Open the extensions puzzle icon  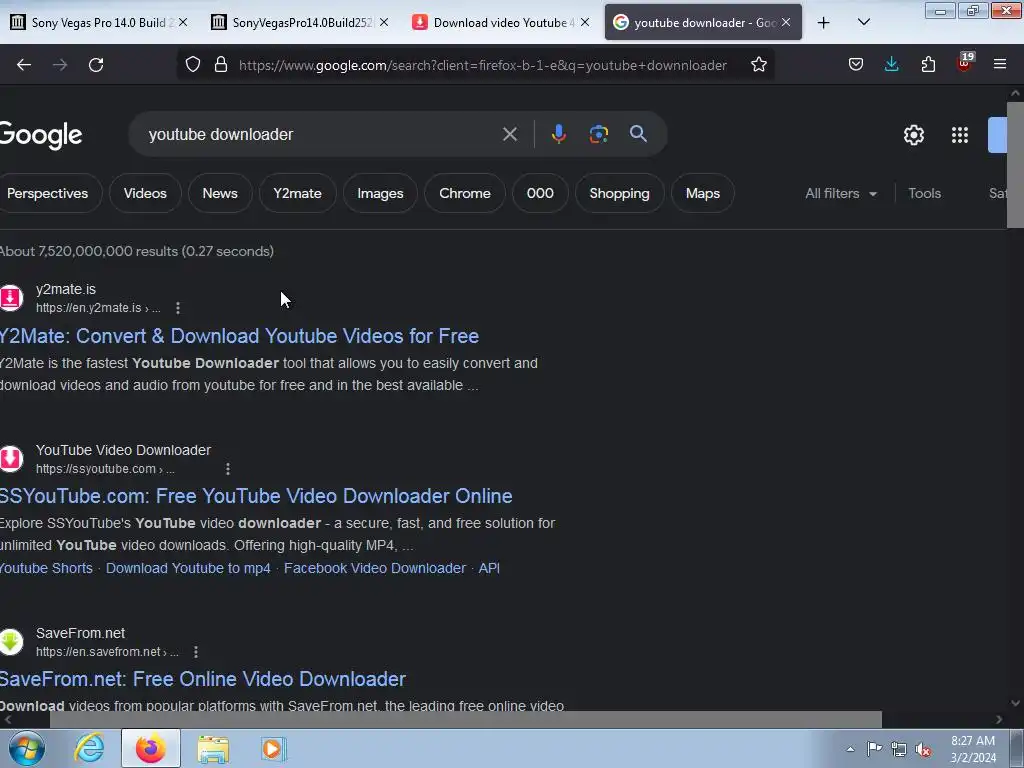pos(928,65)
